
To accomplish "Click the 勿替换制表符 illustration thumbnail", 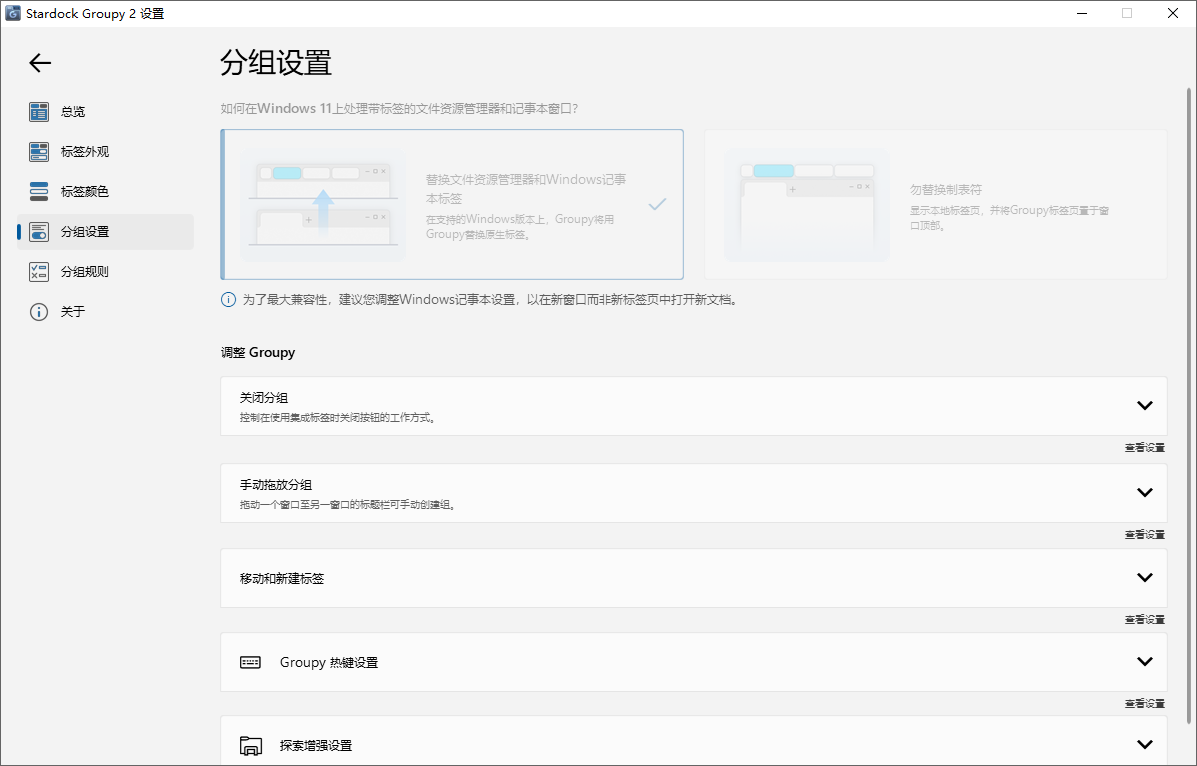I will click(x=807, y=205).
